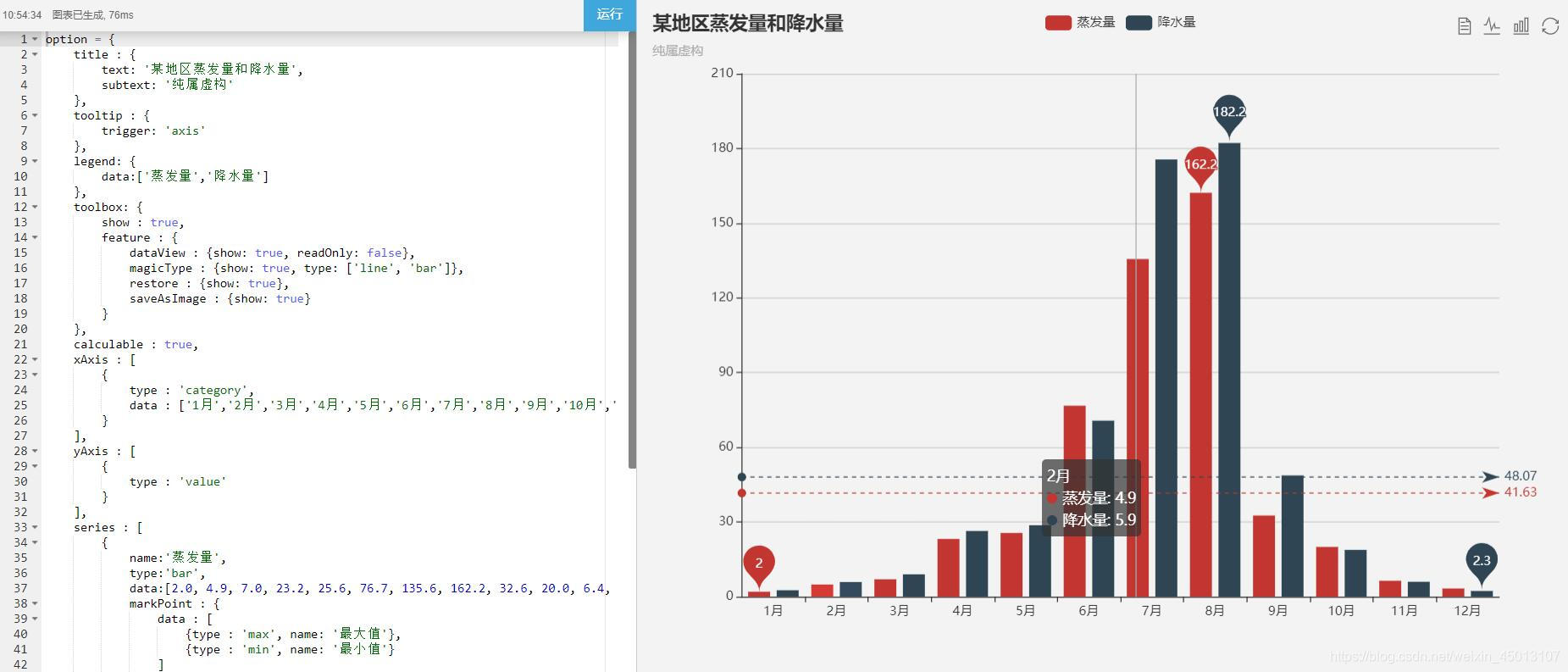Click the 5月 red evaporation bar
1568x672 pixels.
pos(1011,564)
